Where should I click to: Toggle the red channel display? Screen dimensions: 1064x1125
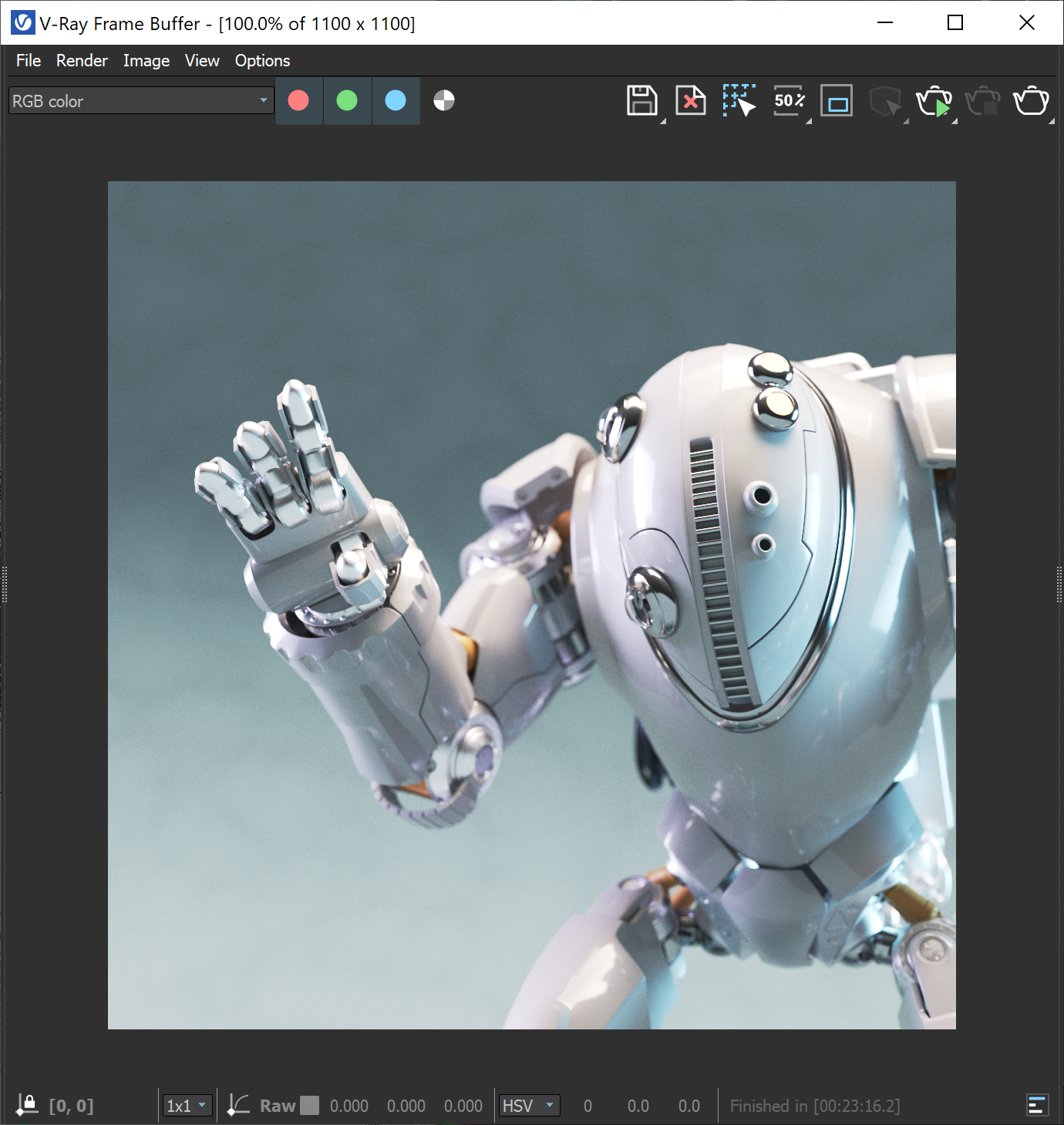(x=298, y=100)
